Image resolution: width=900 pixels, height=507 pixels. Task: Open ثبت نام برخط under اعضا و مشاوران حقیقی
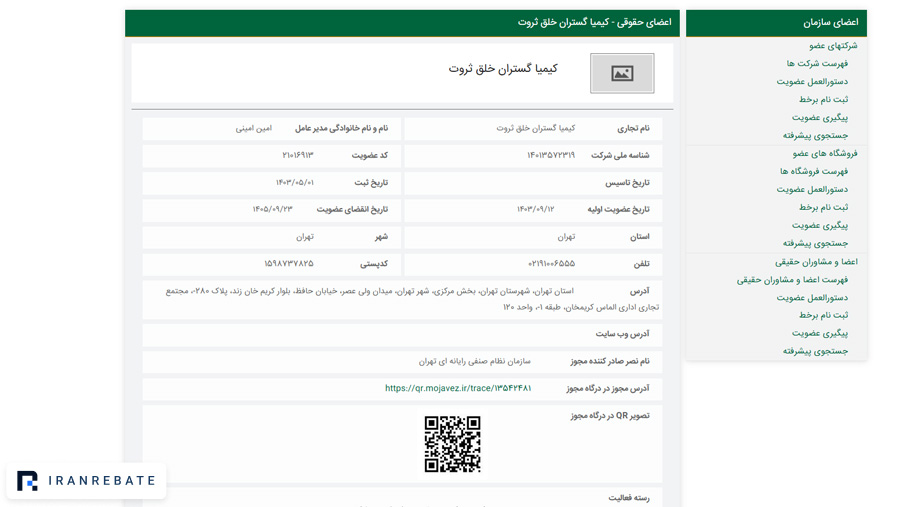(x=823, y=315)
